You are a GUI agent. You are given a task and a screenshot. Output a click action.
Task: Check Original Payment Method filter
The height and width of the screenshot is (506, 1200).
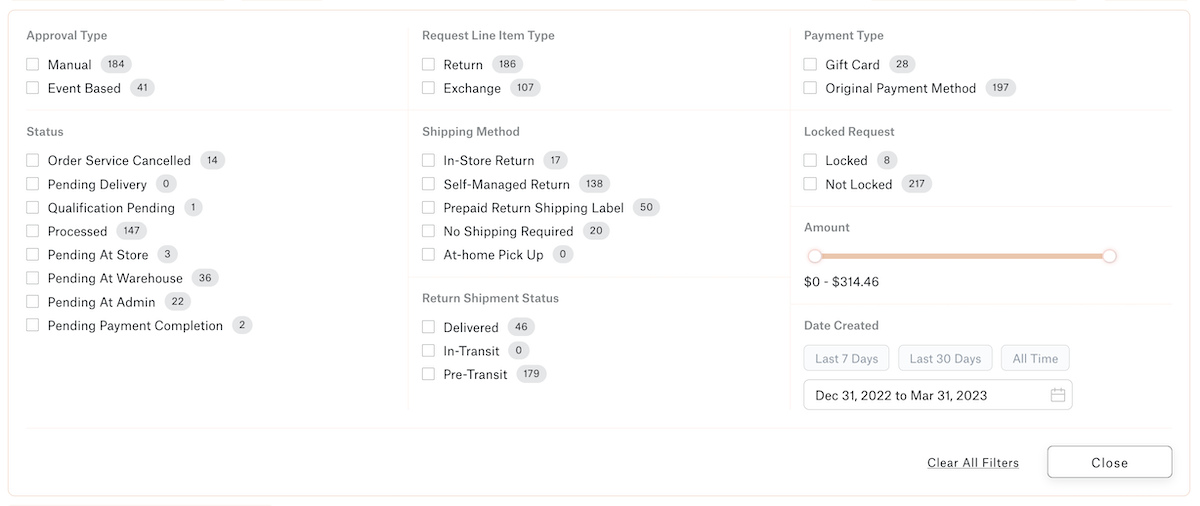pos(811,88)
